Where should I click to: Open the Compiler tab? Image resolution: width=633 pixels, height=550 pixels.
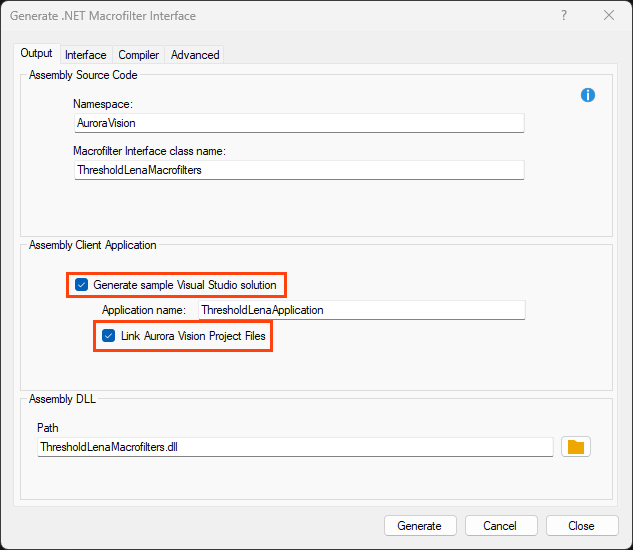click(139, 55)
